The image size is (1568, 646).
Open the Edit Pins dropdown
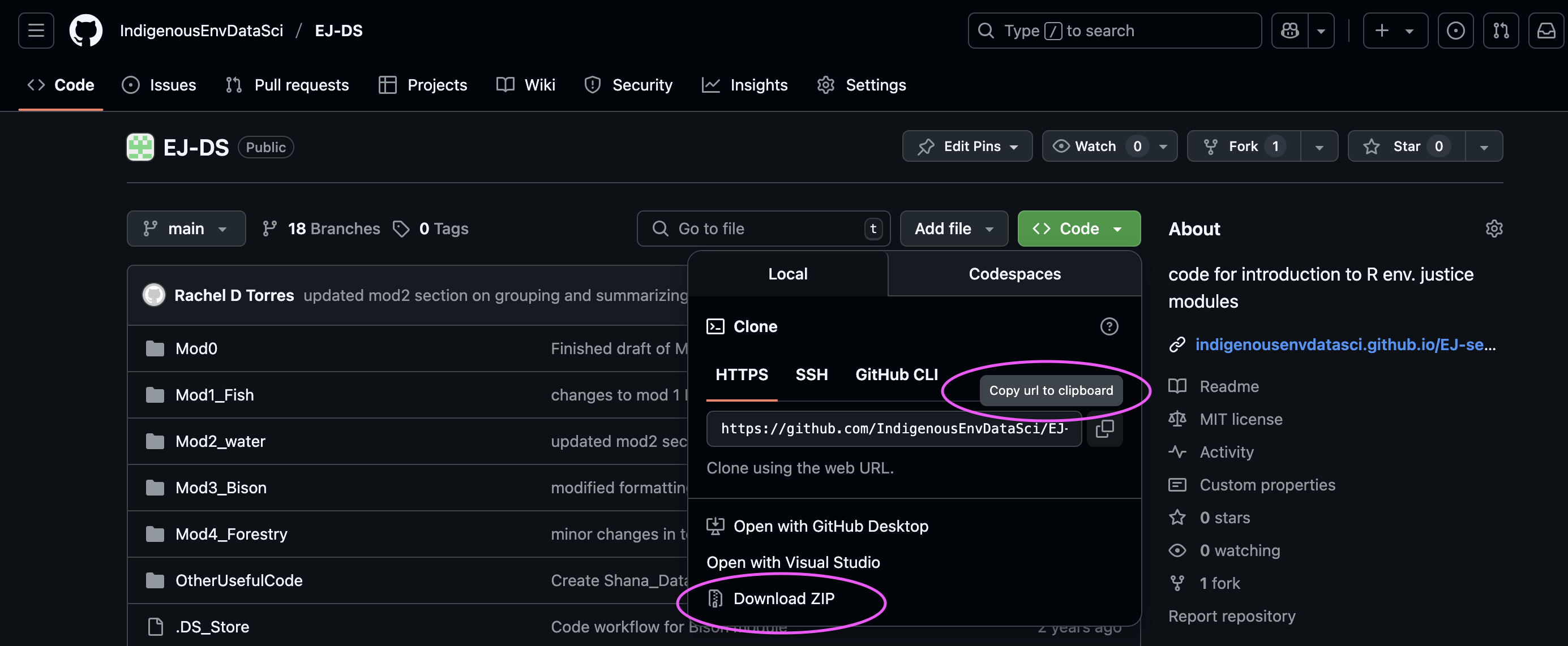click(967, 146)
